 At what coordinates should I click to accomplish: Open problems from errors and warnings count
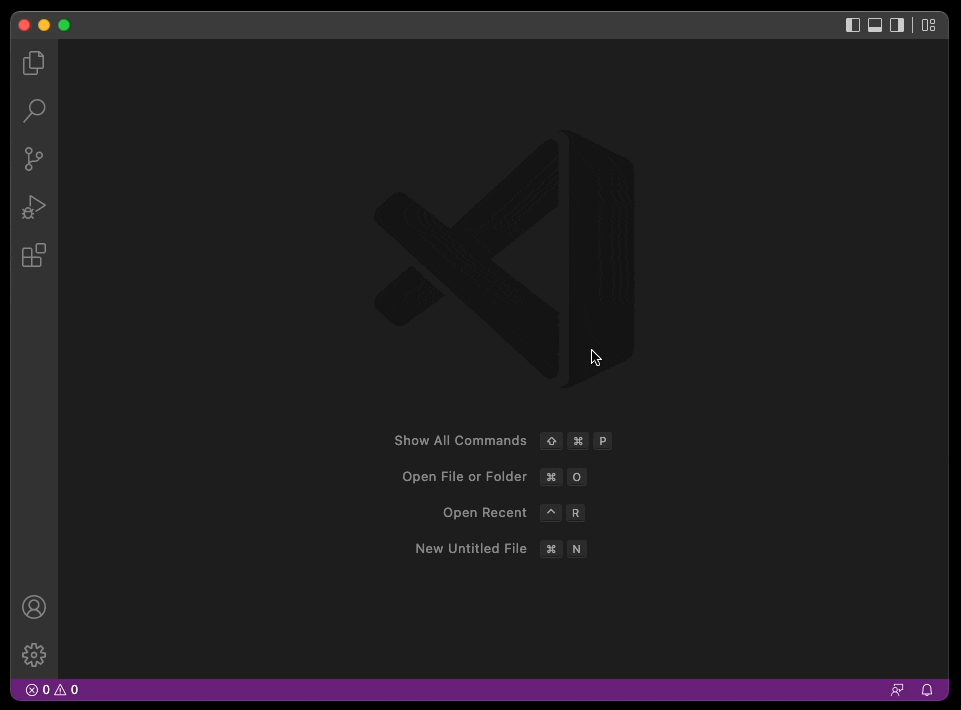52,690
